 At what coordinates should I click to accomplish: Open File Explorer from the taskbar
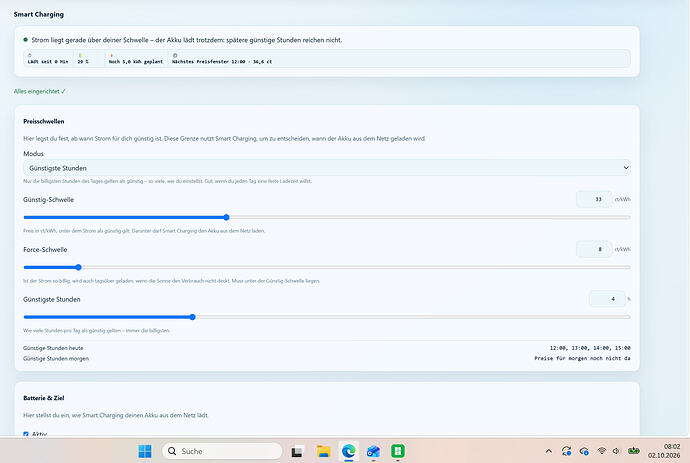[323, 451]
